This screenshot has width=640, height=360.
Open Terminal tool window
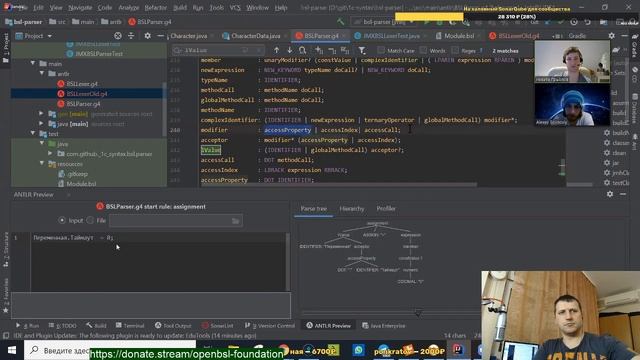pos(130,325)
